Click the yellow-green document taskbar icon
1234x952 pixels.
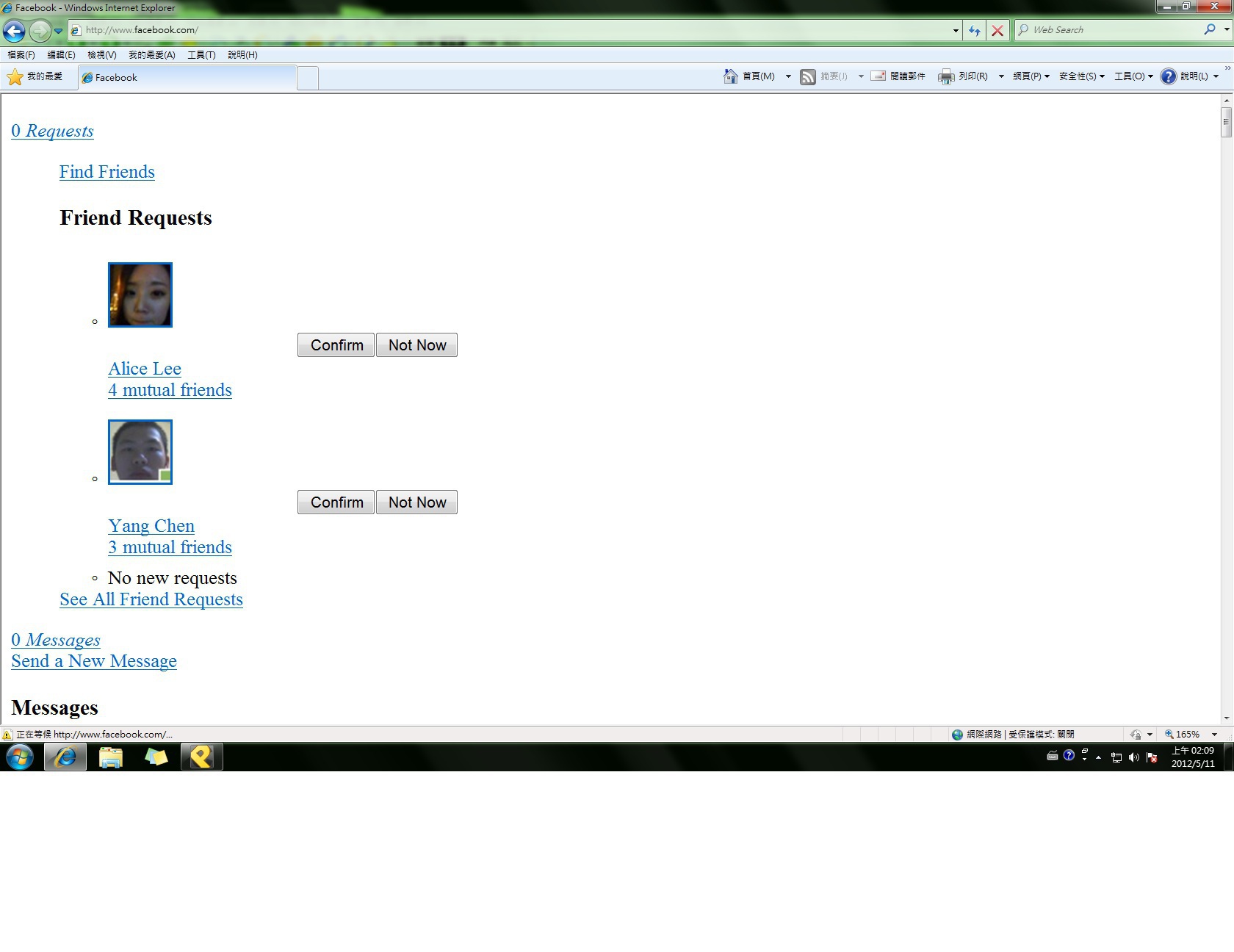pos(156,757)
